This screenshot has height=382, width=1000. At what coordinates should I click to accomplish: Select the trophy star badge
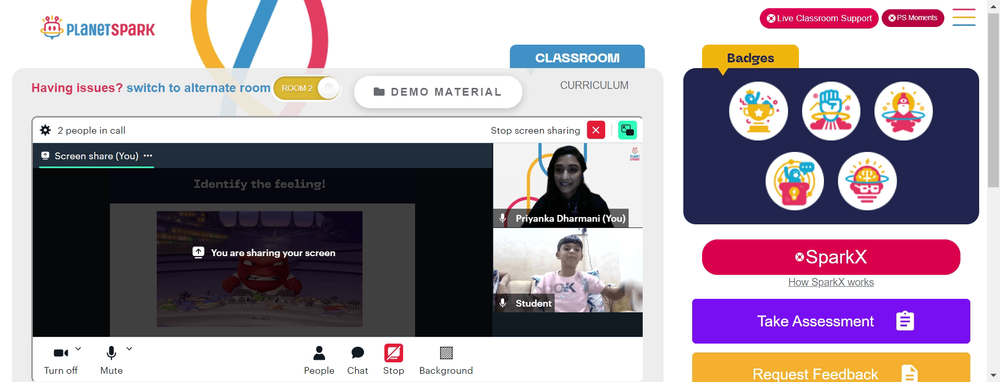point(758,111)
